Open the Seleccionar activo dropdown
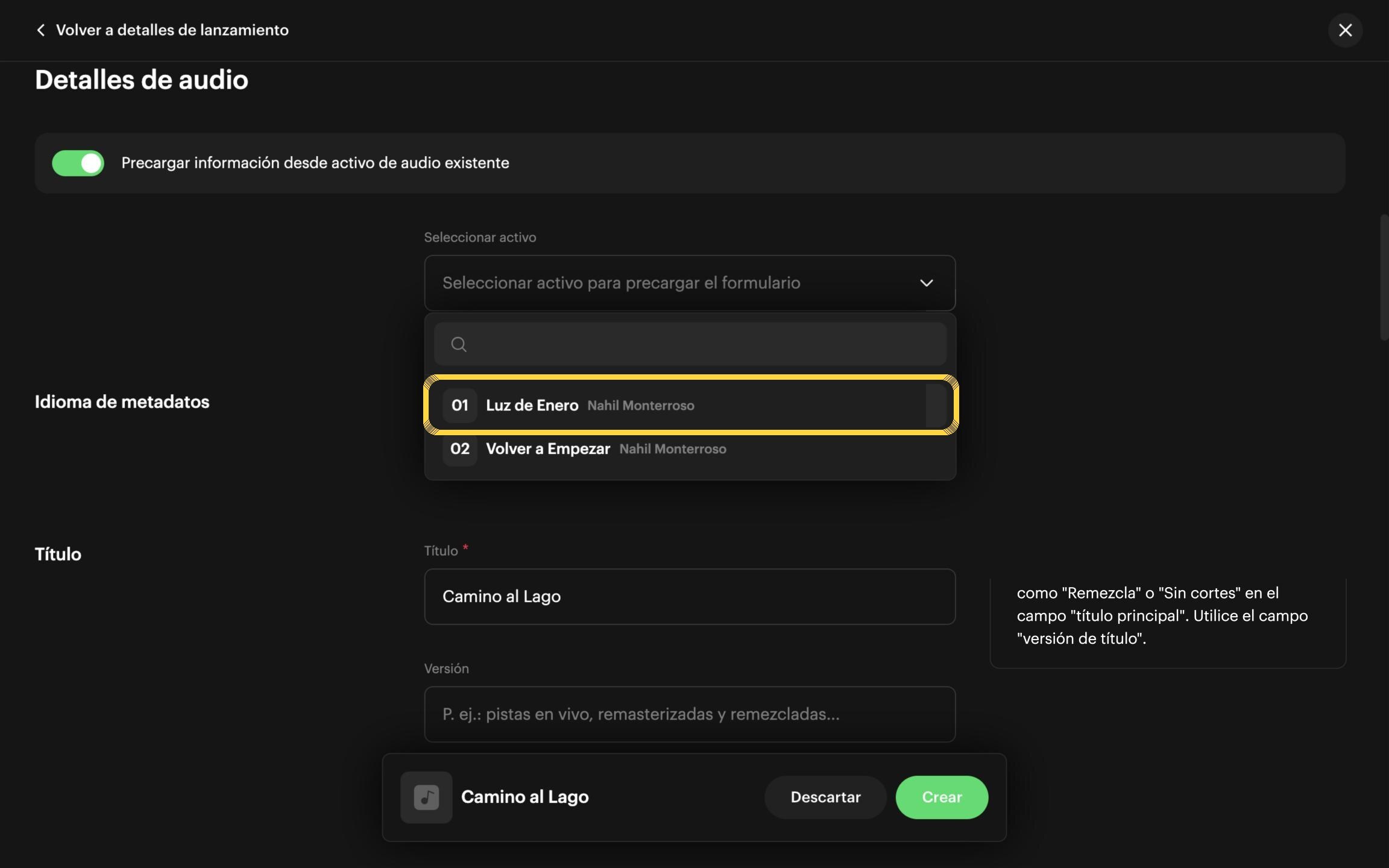1389x868 pixels. click(690, 283)
